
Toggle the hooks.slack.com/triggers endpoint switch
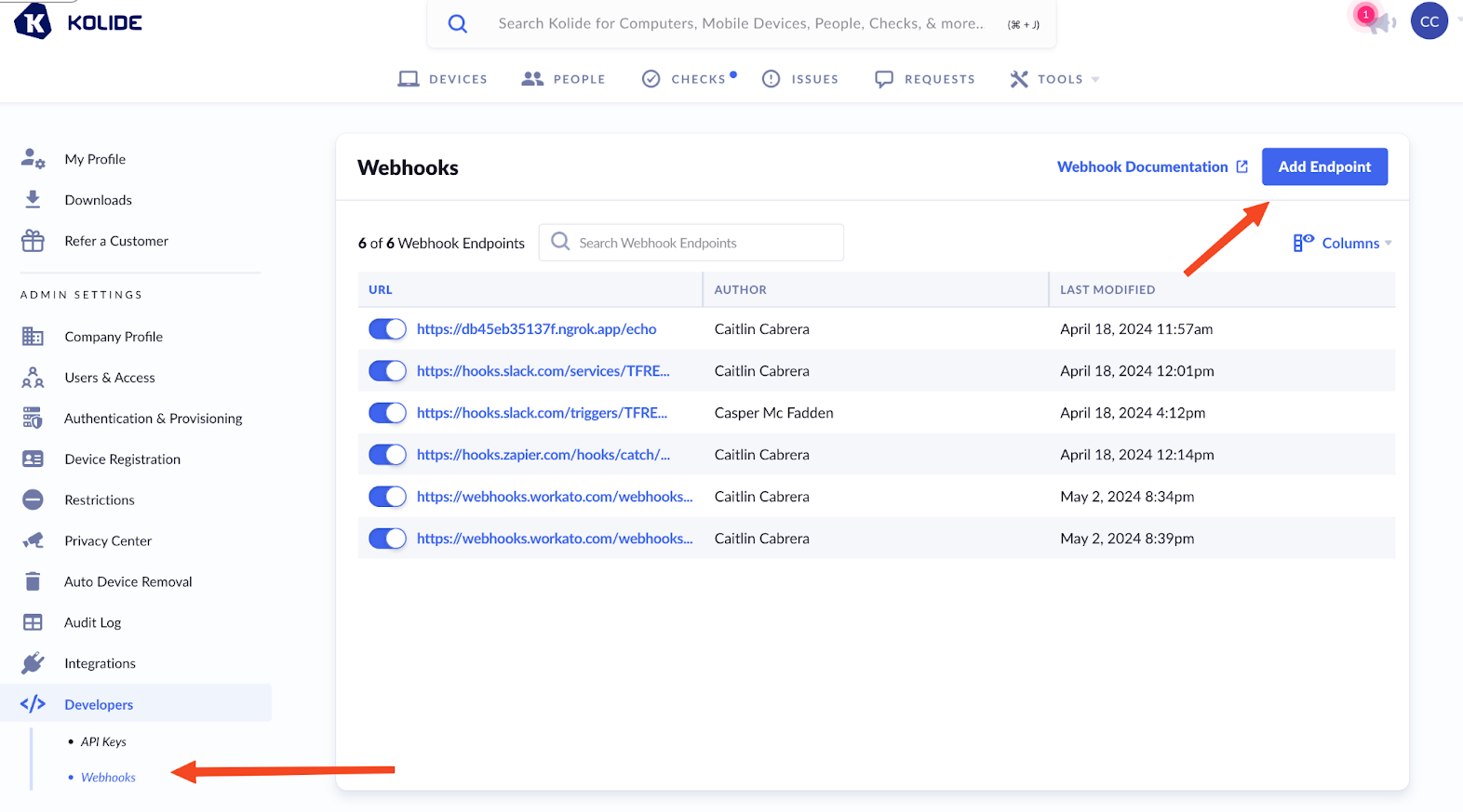tap(387, 413)
